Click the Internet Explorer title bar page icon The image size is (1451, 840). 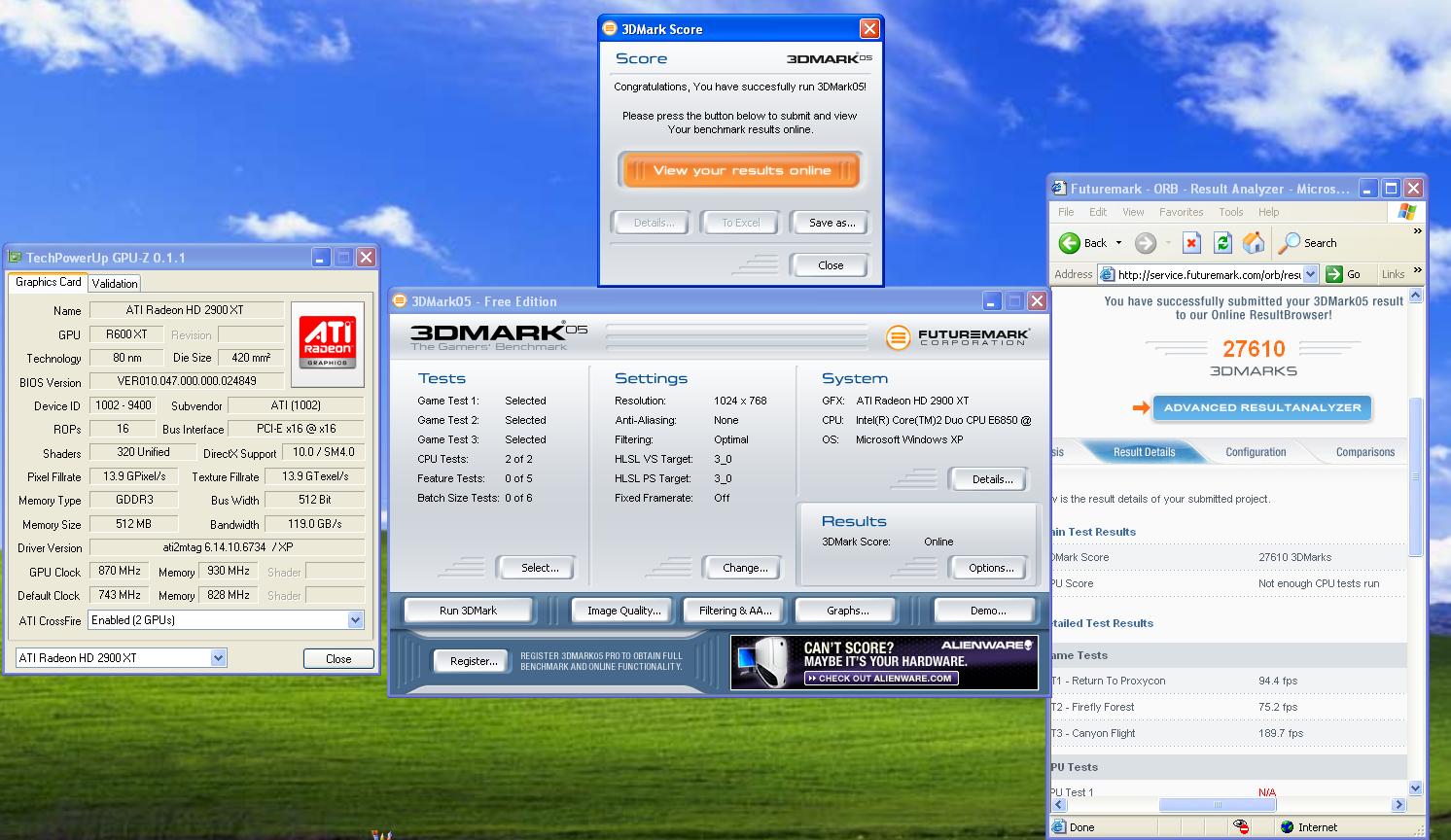tap(1060, 189)
